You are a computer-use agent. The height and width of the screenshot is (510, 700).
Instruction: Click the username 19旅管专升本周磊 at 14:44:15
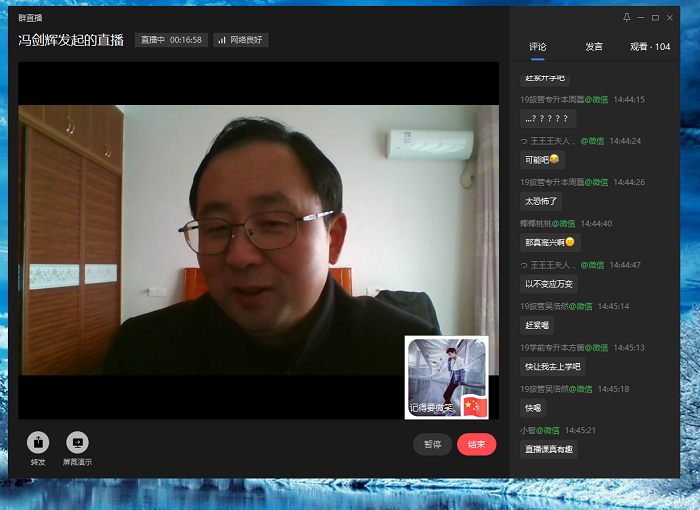coord(550,99)
